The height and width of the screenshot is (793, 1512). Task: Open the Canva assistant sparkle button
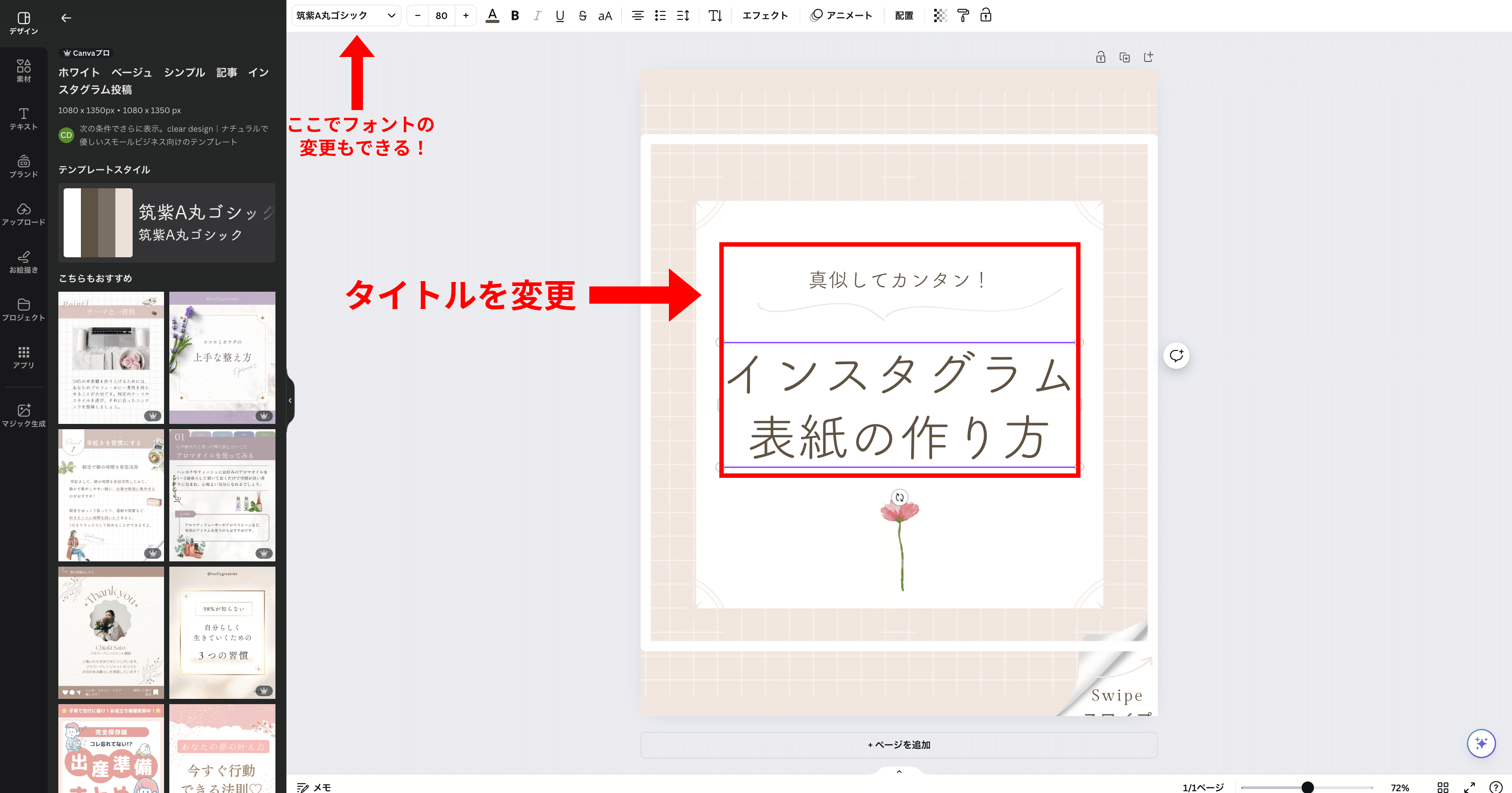click(x=1481, y=743)
